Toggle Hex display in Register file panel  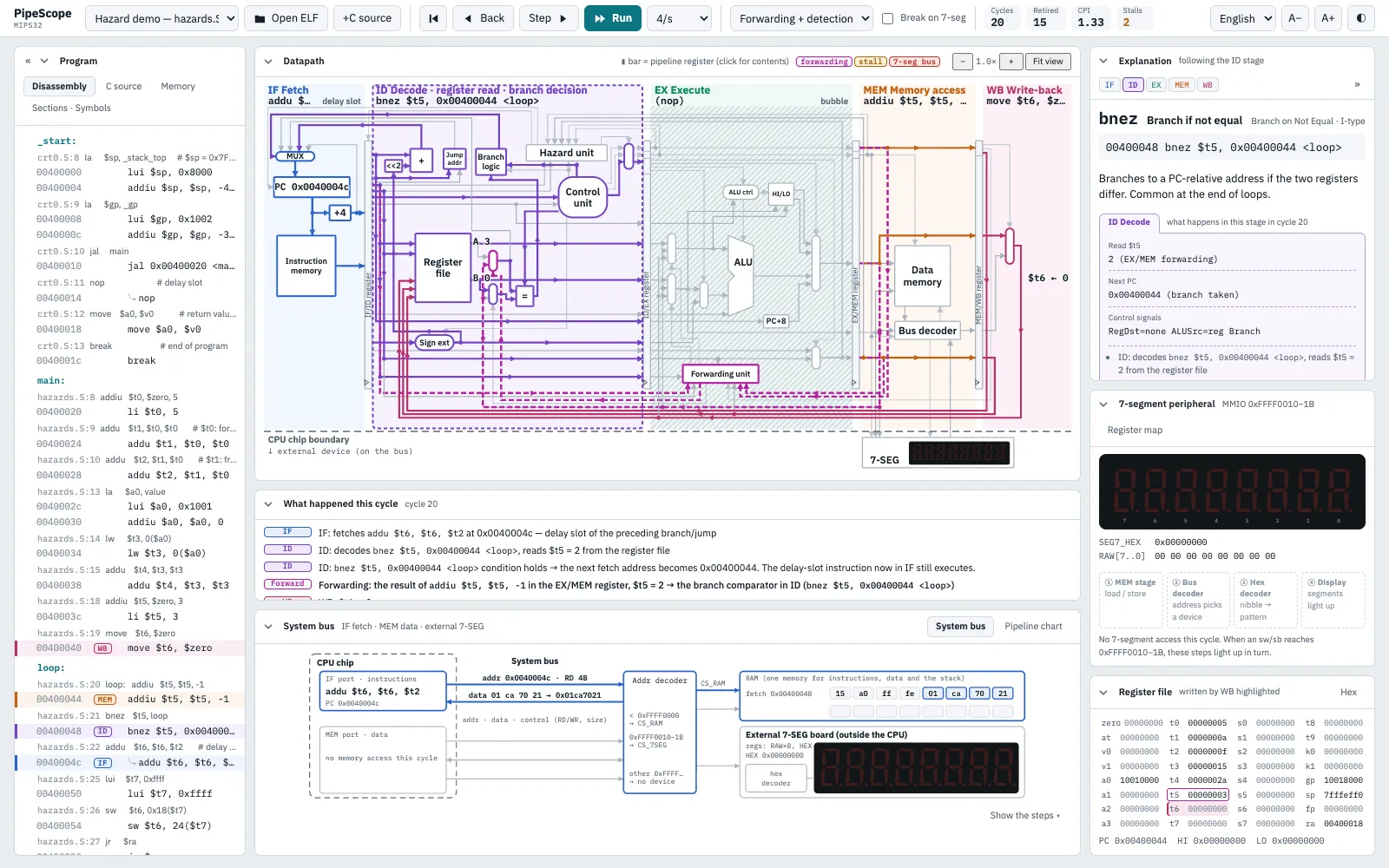(x=1348, y=692)
